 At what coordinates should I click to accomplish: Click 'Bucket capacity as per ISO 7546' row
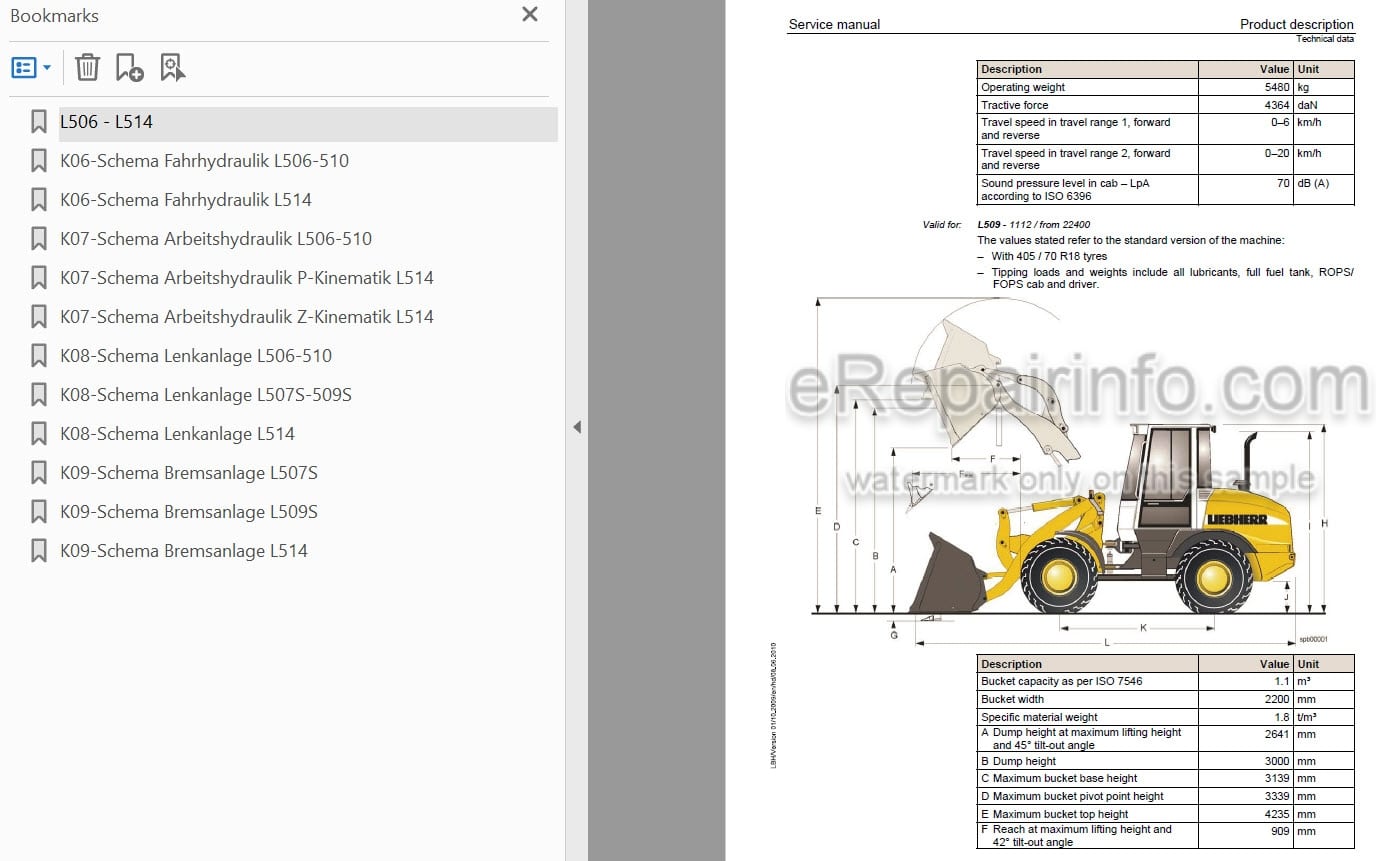1165,681
